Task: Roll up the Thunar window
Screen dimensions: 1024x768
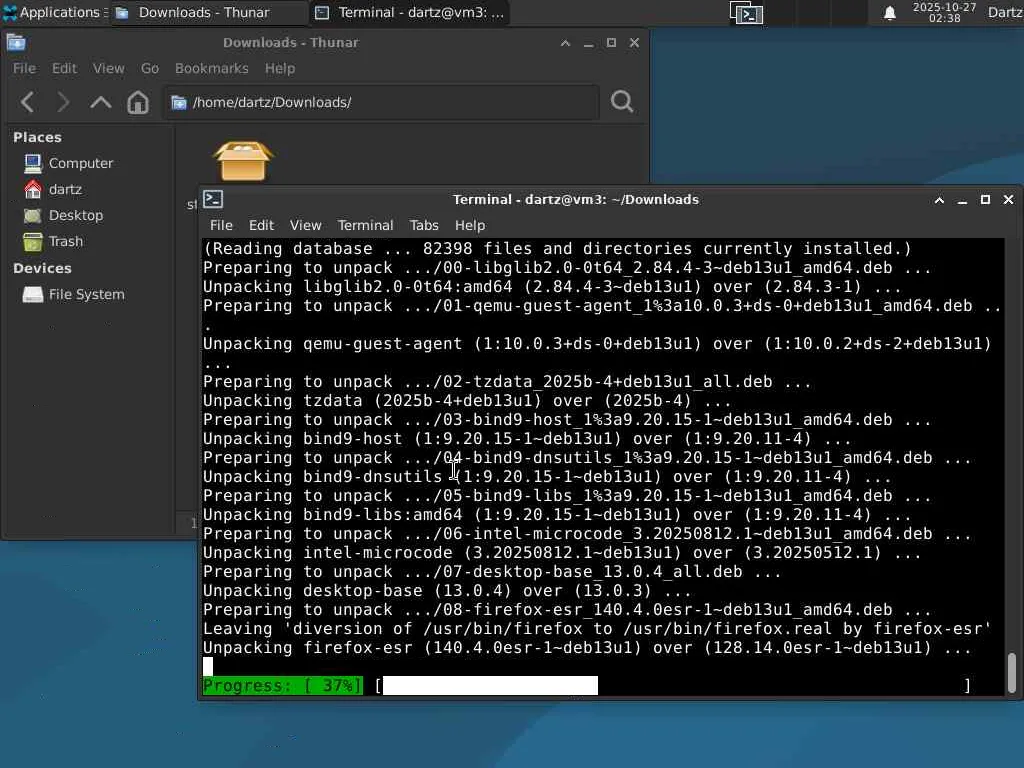Action: (x=566, y=43)
